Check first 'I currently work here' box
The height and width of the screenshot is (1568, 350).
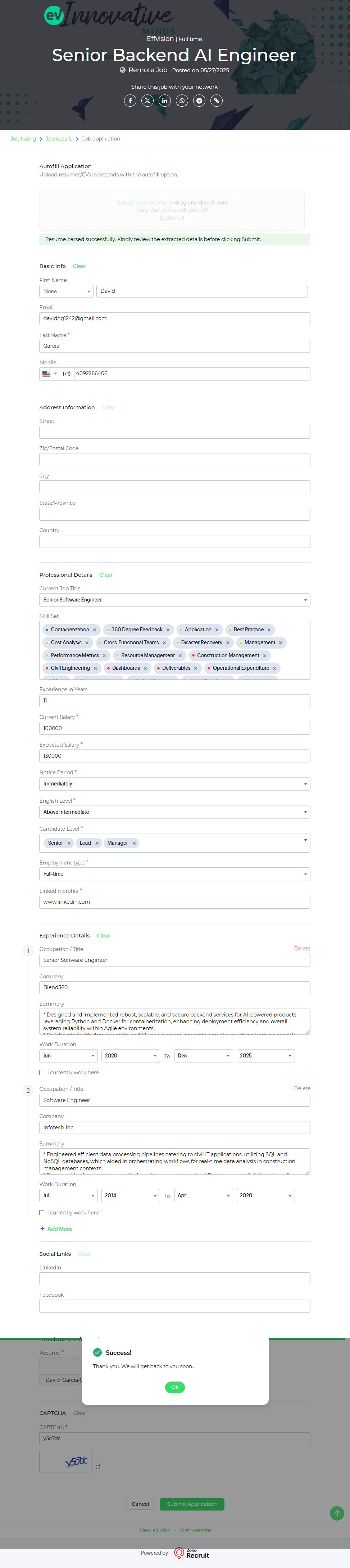42,1073
